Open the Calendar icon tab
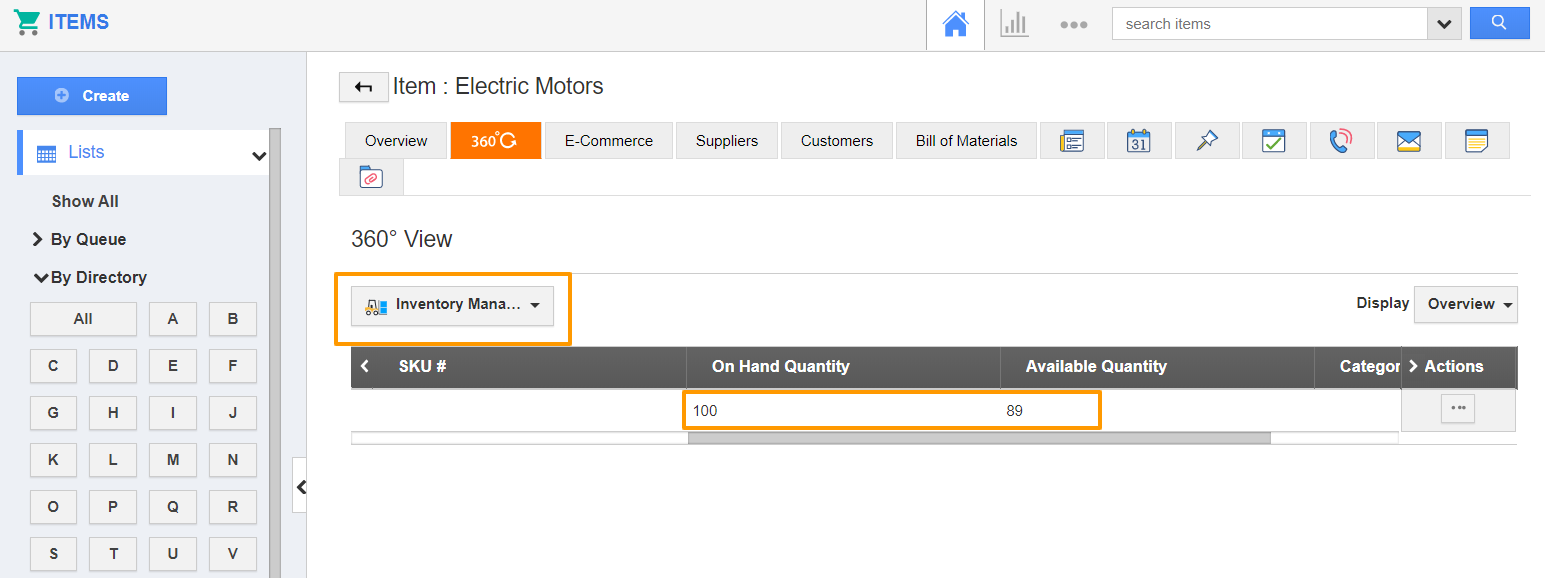This screenshot has width=1545, height=578. (1139, 140)
